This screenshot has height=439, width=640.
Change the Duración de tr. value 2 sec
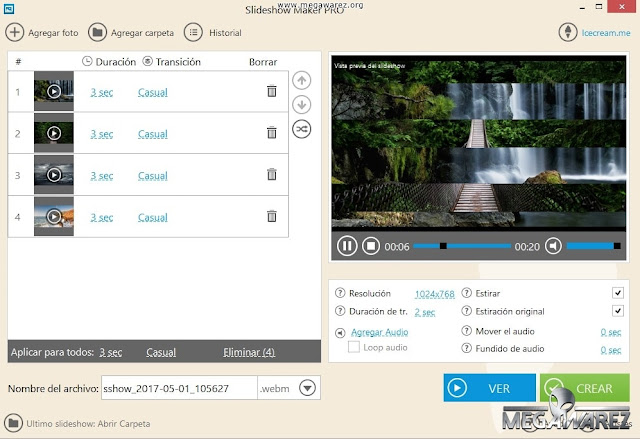point(424,312)
